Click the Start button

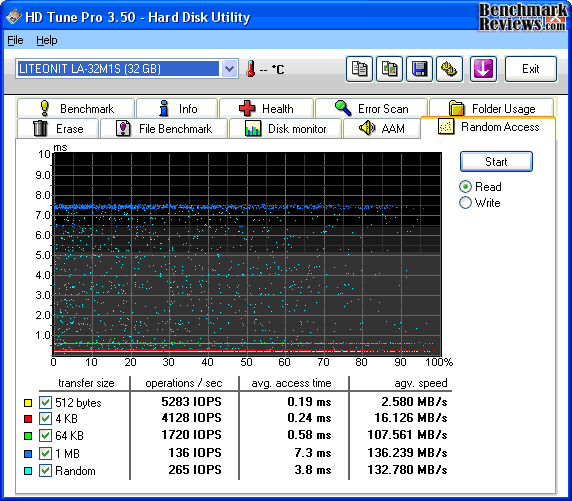[x=496, y=161]
